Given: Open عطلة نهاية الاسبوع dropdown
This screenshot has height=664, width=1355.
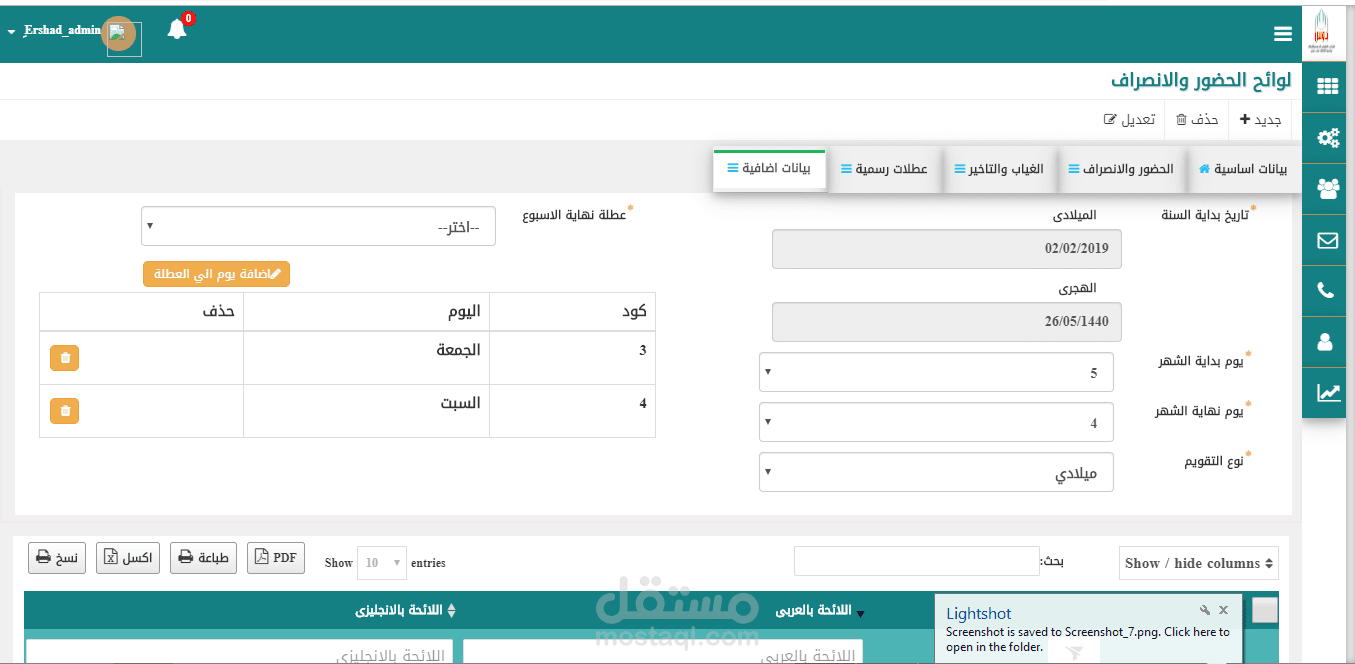Looking at the screenshot, I should 318,226.
